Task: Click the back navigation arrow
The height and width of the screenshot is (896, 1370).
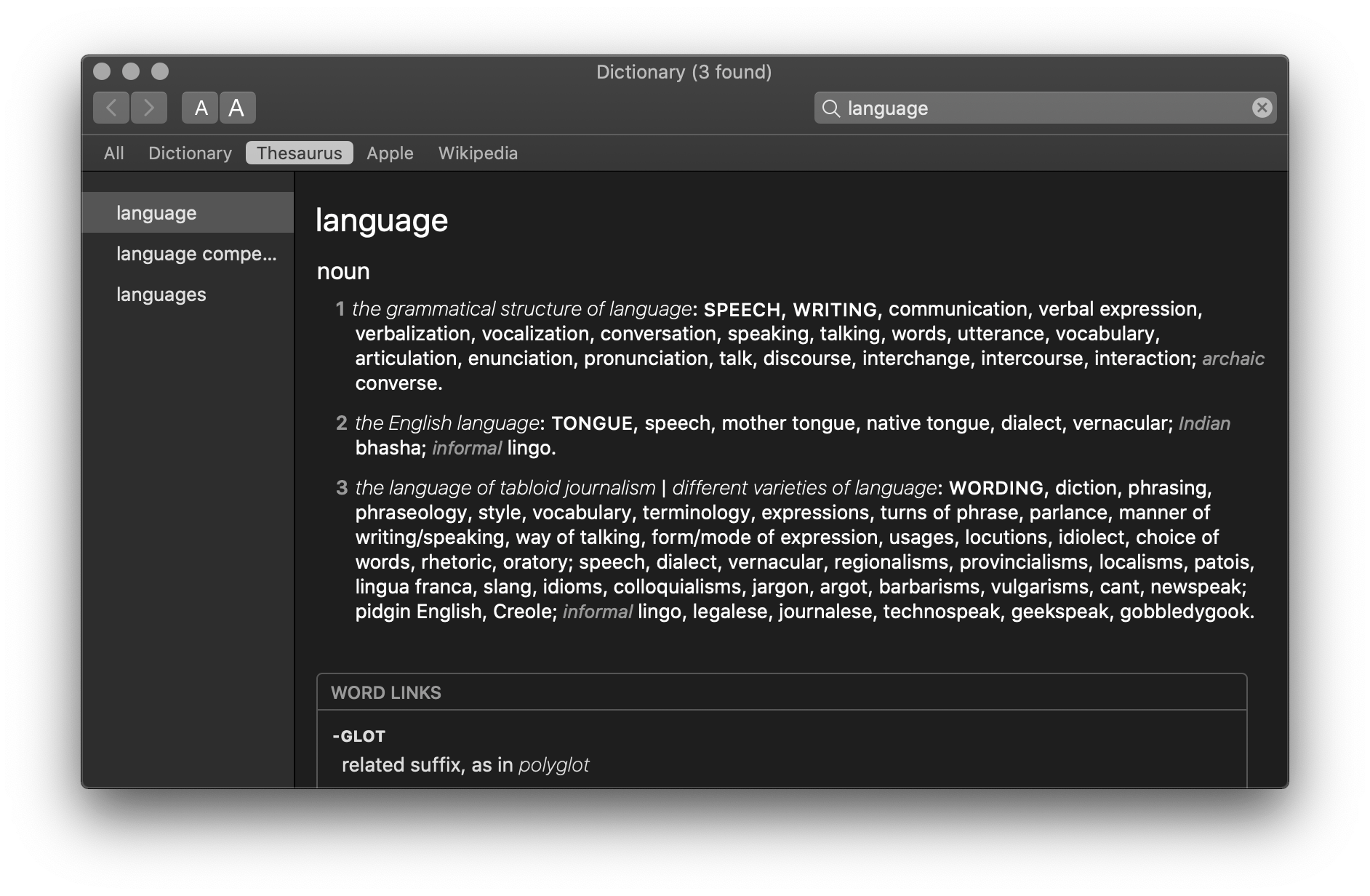Action: (111, 107)
